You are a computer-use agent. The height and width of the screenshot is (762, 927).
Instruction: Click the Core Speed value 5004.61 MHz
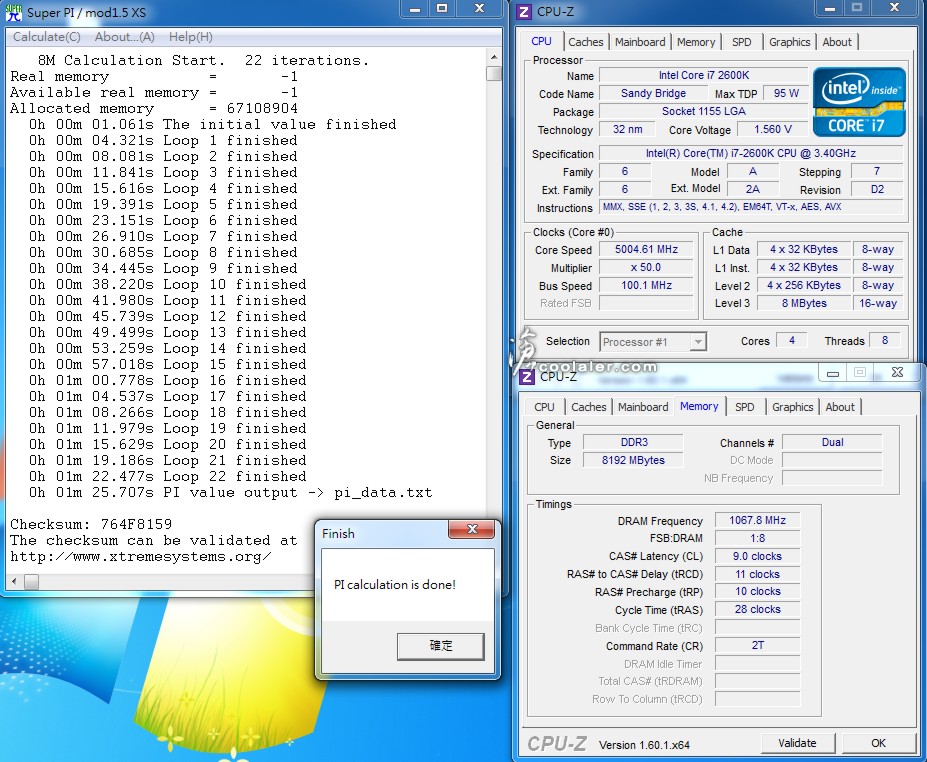(x=646, y=249)
